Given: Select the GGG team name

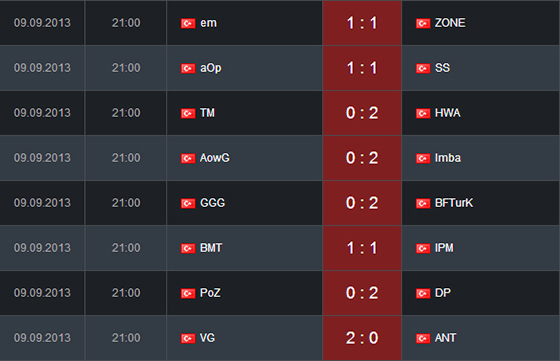Looking at the screenshot, I should pyautogui.click(x=212, y=203).
